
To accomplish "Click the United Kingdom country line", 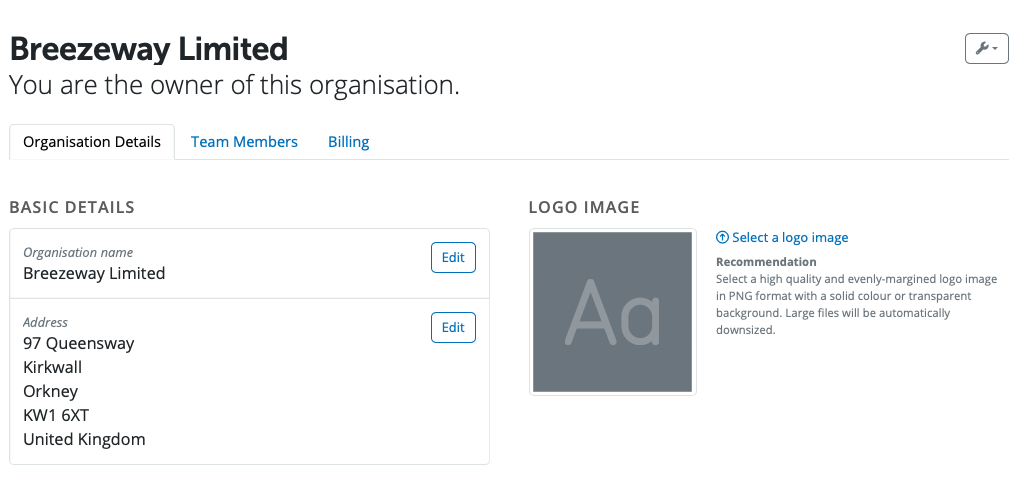I will coord(84,439).
